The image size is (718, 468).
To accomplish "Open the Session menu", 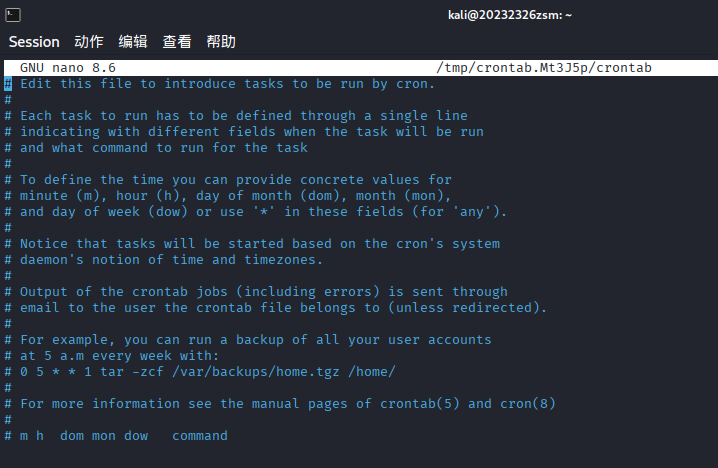I will click(x=34, y=42).
